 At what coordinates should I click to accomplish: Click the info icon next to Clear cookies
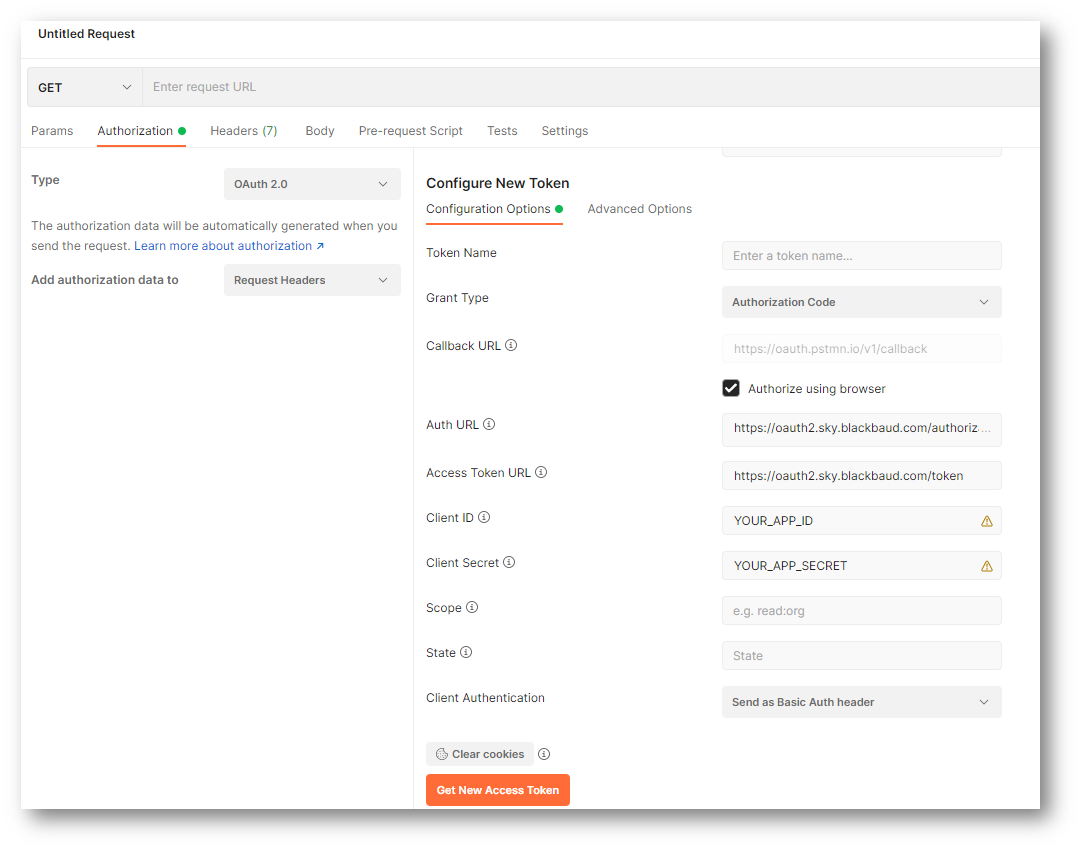tap(544, 754)
